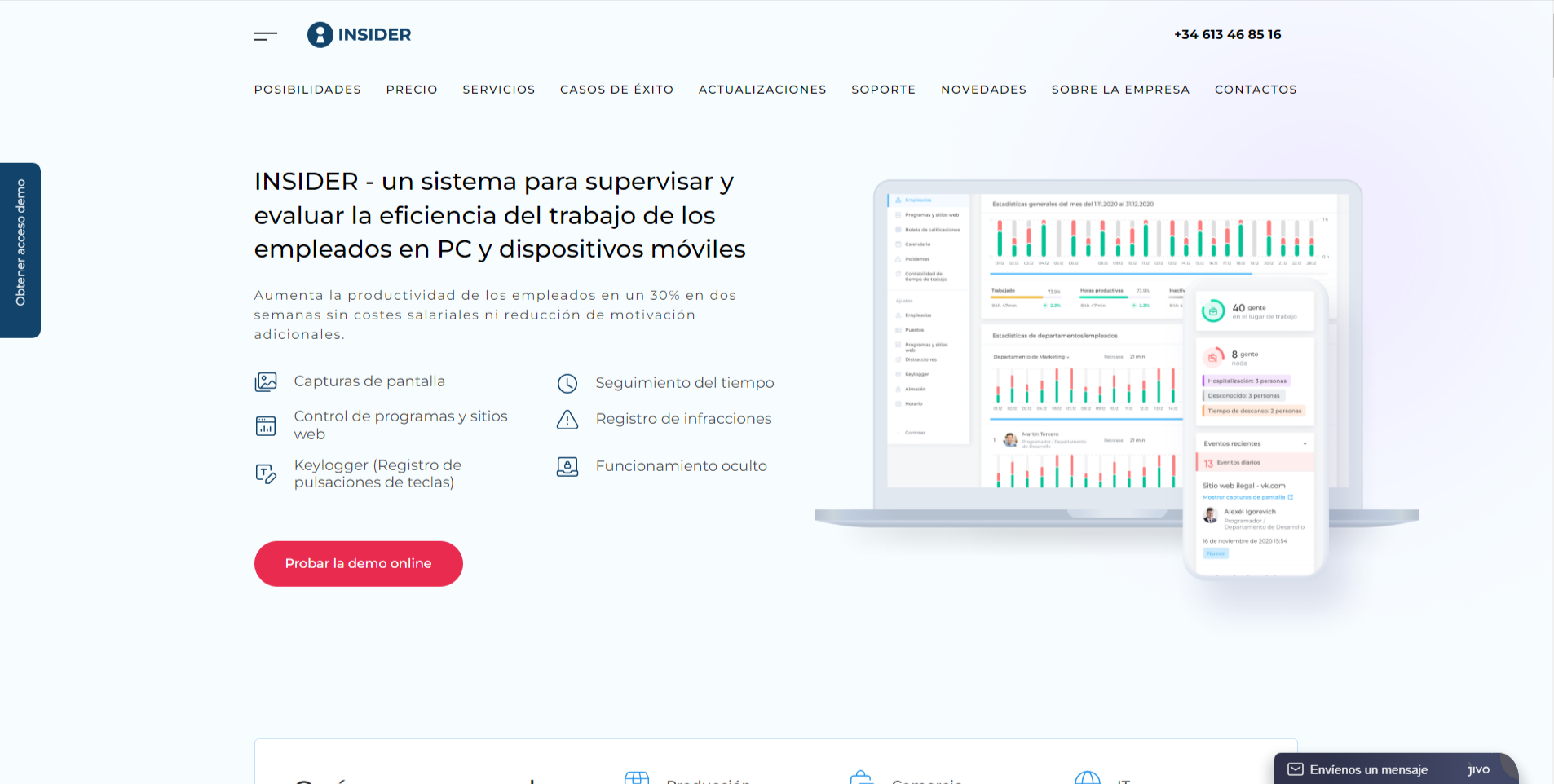Click Control de programas y sitios web text
1554x784 pixels.
[400, 425]
